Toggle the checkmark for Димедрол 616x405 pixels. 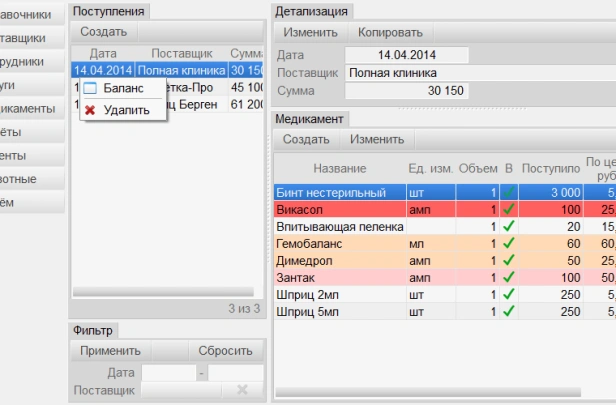[509, 260]
